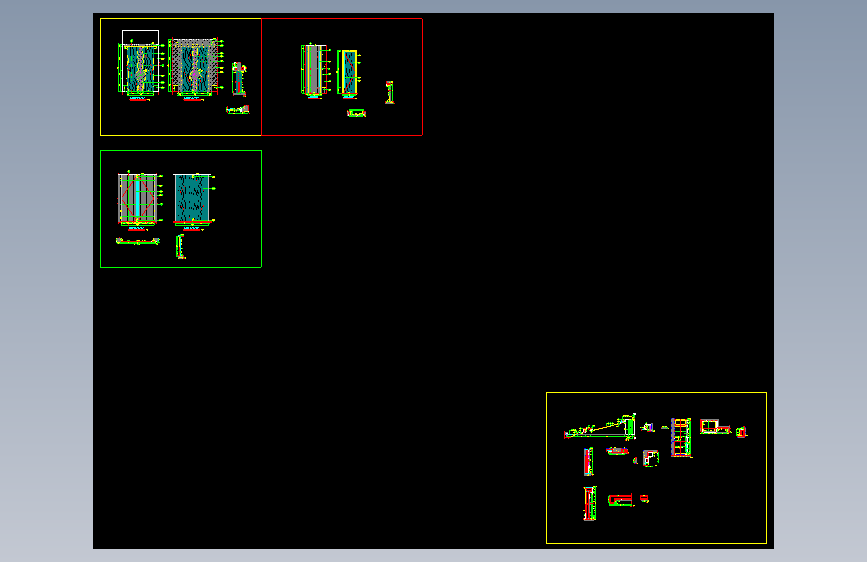The image size is (867, 562).
Task: Click the hatched elevation drawing in yellow top-left sheet
Action: coord(194,67)
